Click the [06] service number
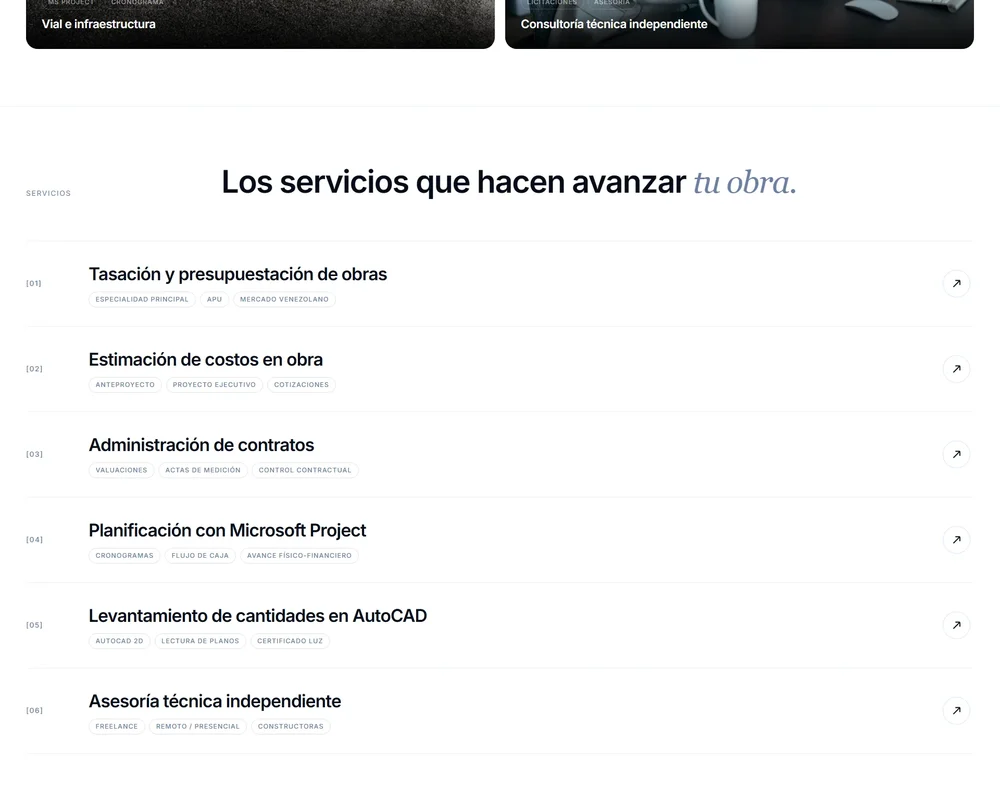1000x800 pixels. click(34, 711)
